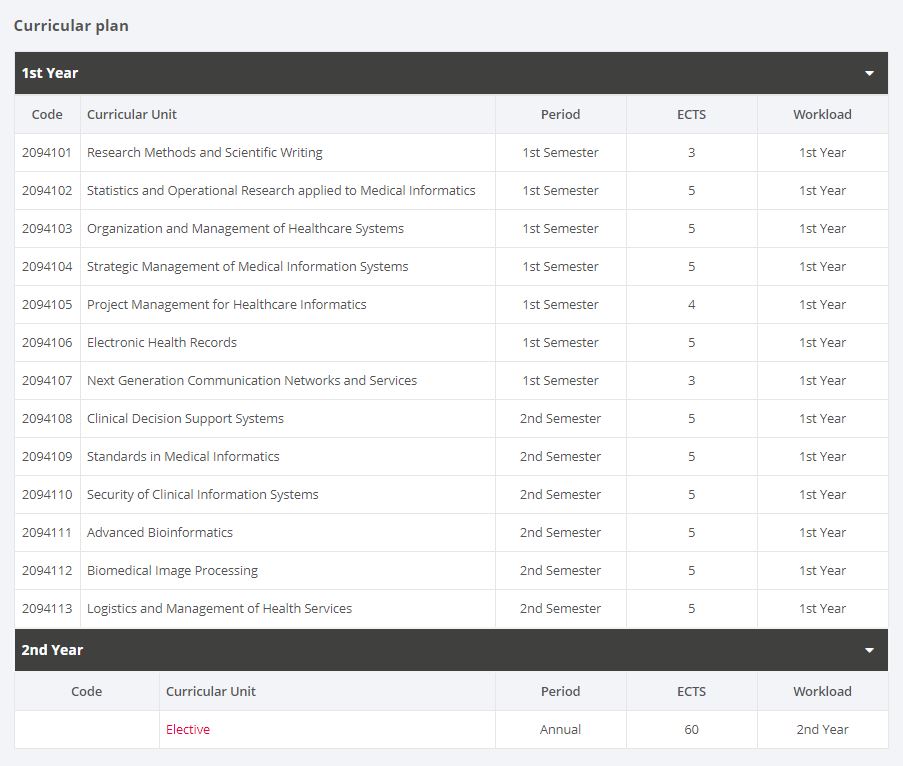Click ECTS 3 in Research Methods row

click(692, 153)
